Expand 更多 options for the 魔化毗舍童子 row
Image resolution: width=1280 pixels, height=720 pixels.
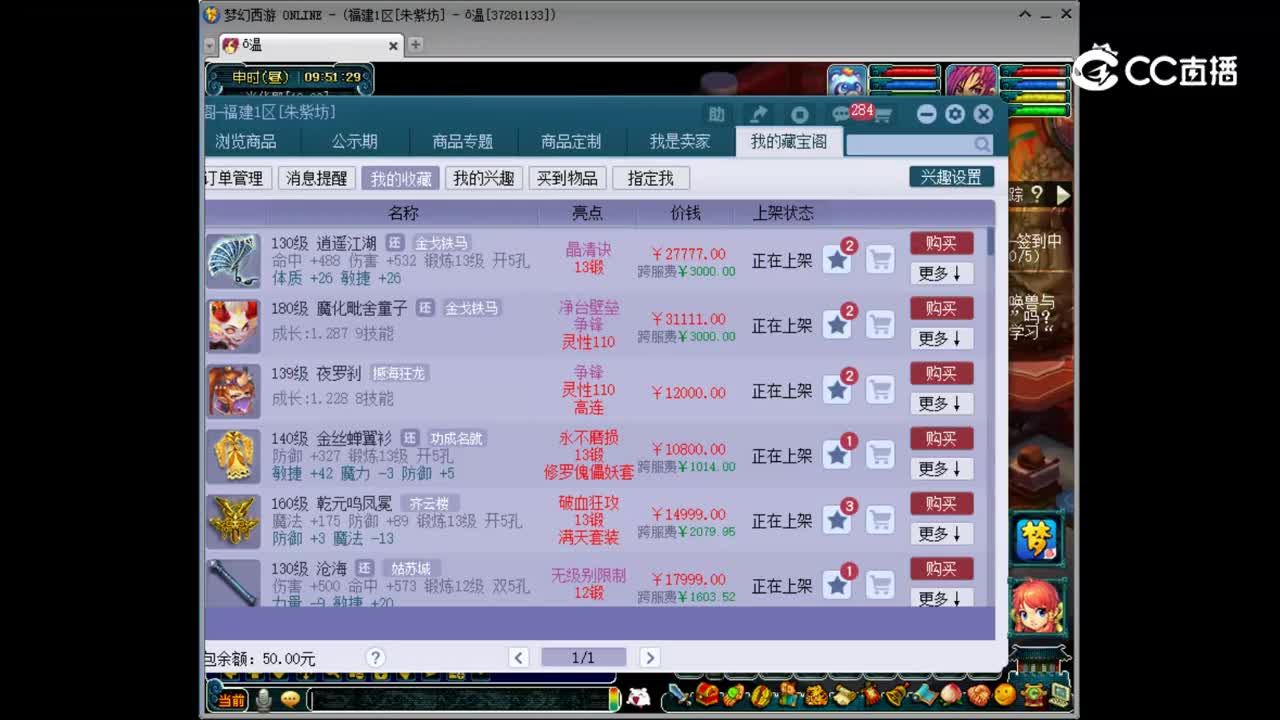[x=941, y=338]
